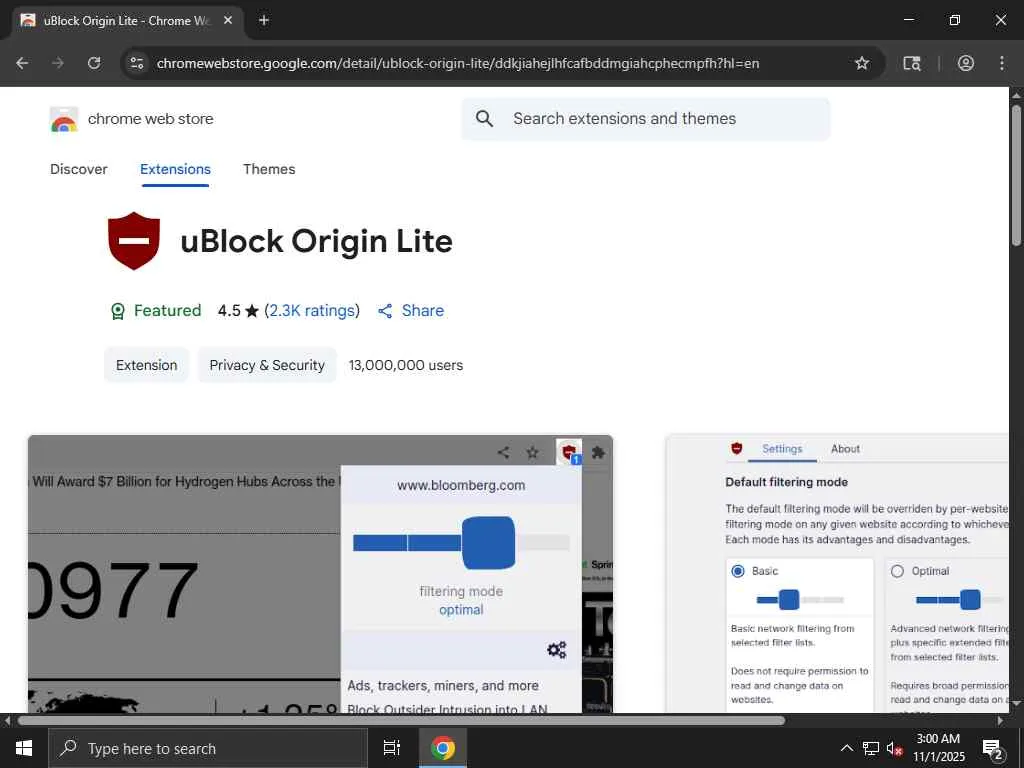Open the Windows Start menu

24,748
